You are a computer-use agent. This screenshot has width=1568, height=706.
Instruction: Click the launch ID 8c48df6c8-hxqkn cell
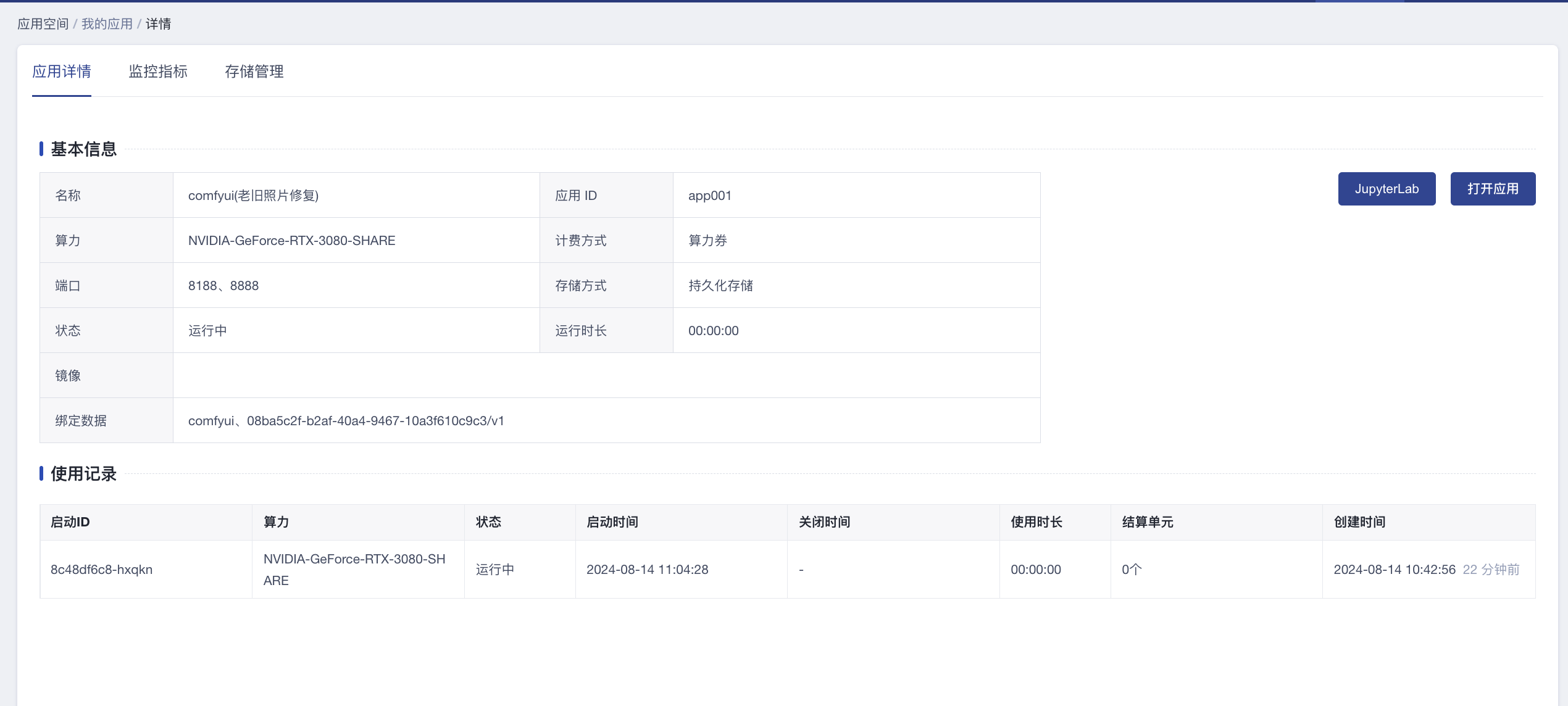click(x=101, y=570)
